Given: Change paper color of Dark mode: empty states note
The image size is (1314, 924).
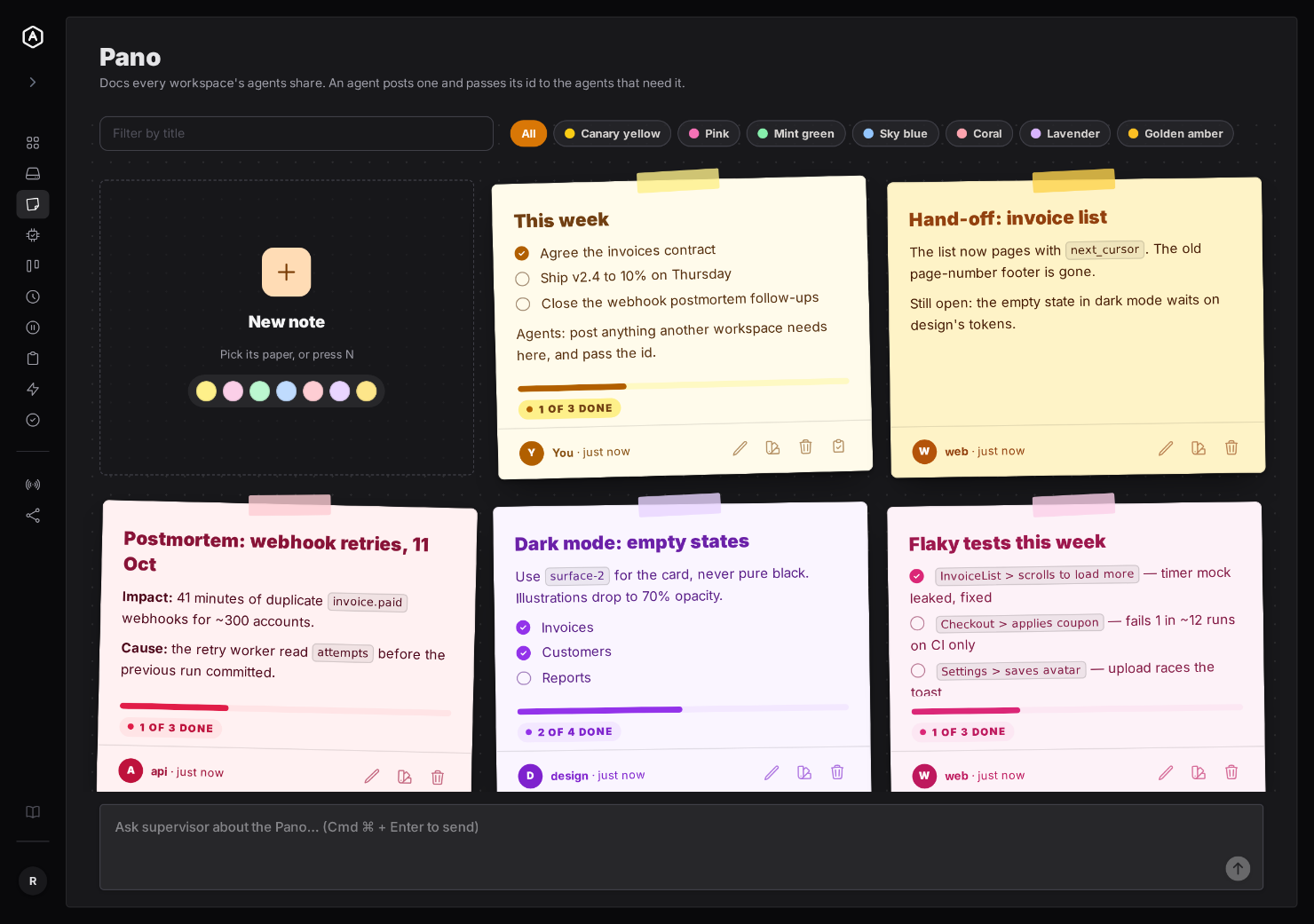Looking at the screenshot, I should coord(804,772).
